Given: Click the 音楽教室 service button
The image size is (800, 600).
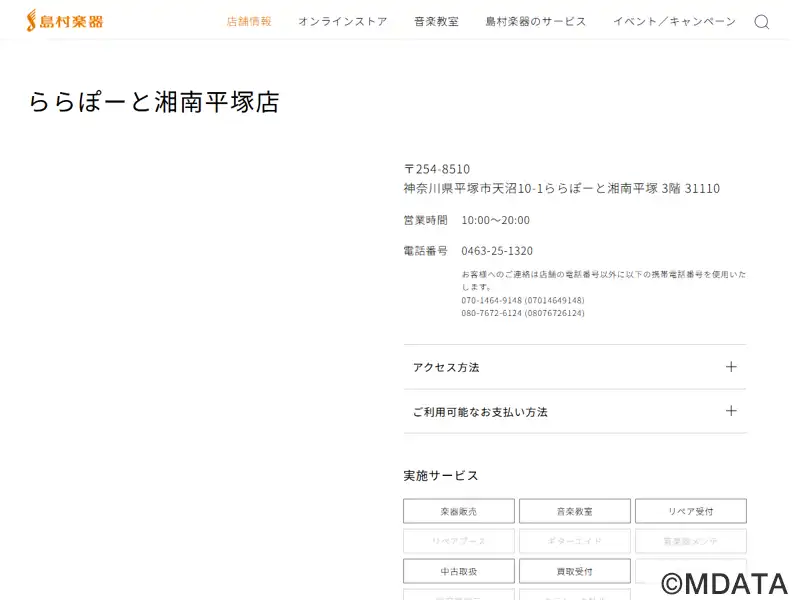Looking at the screenshot, I should (574, 511).
